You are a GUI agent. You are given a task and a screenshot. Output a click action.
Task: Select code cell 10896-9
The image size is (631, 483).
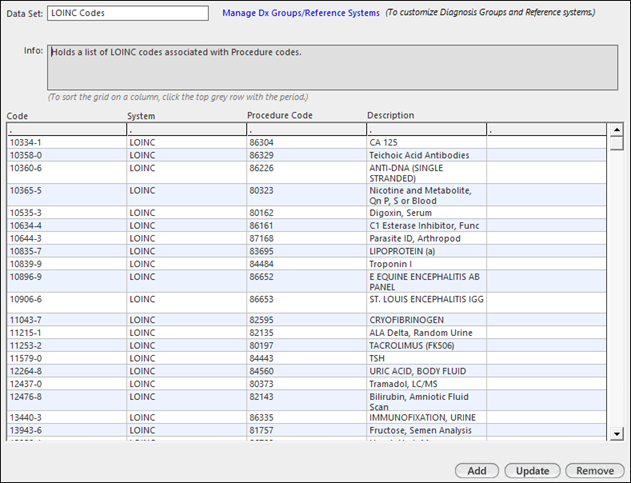pyautogui.click(x=66, y=281)
